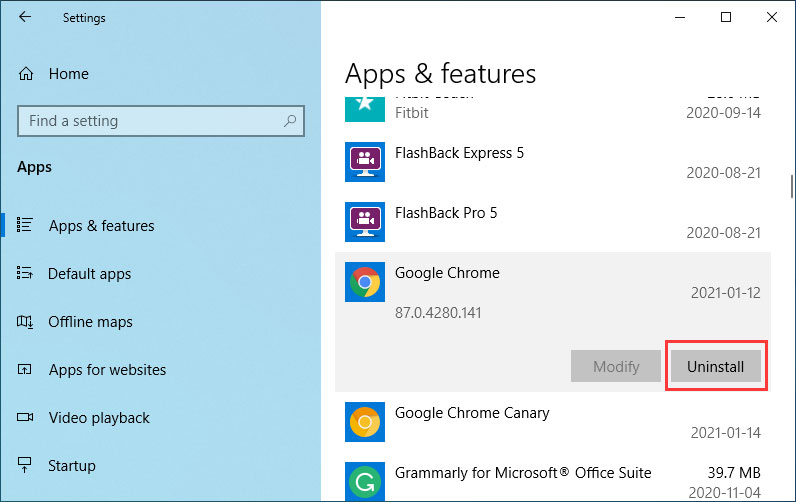Select FlashBack Pro 5 entry name
Viewport: 796px width, 502px height.
click(446, 213)
